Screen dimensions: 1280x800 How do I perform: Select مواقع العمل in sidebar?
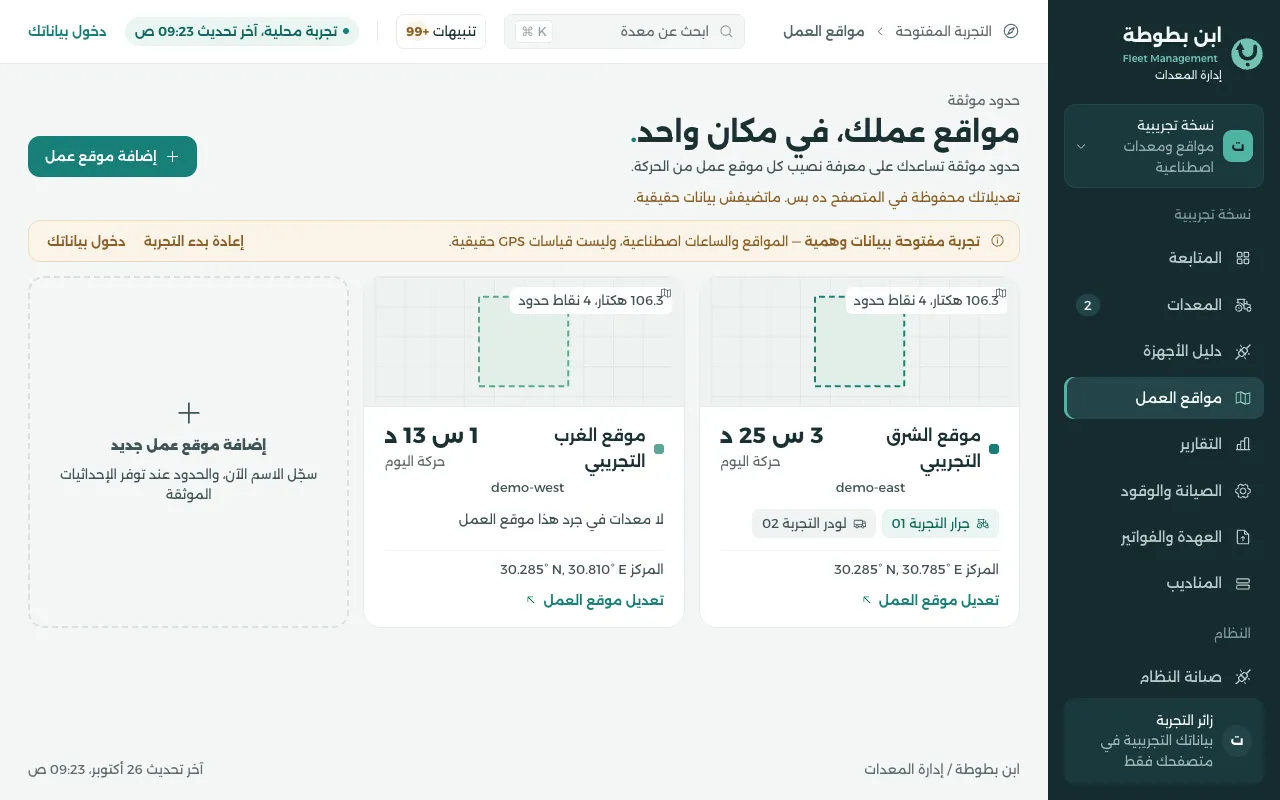pos(1164,398)
